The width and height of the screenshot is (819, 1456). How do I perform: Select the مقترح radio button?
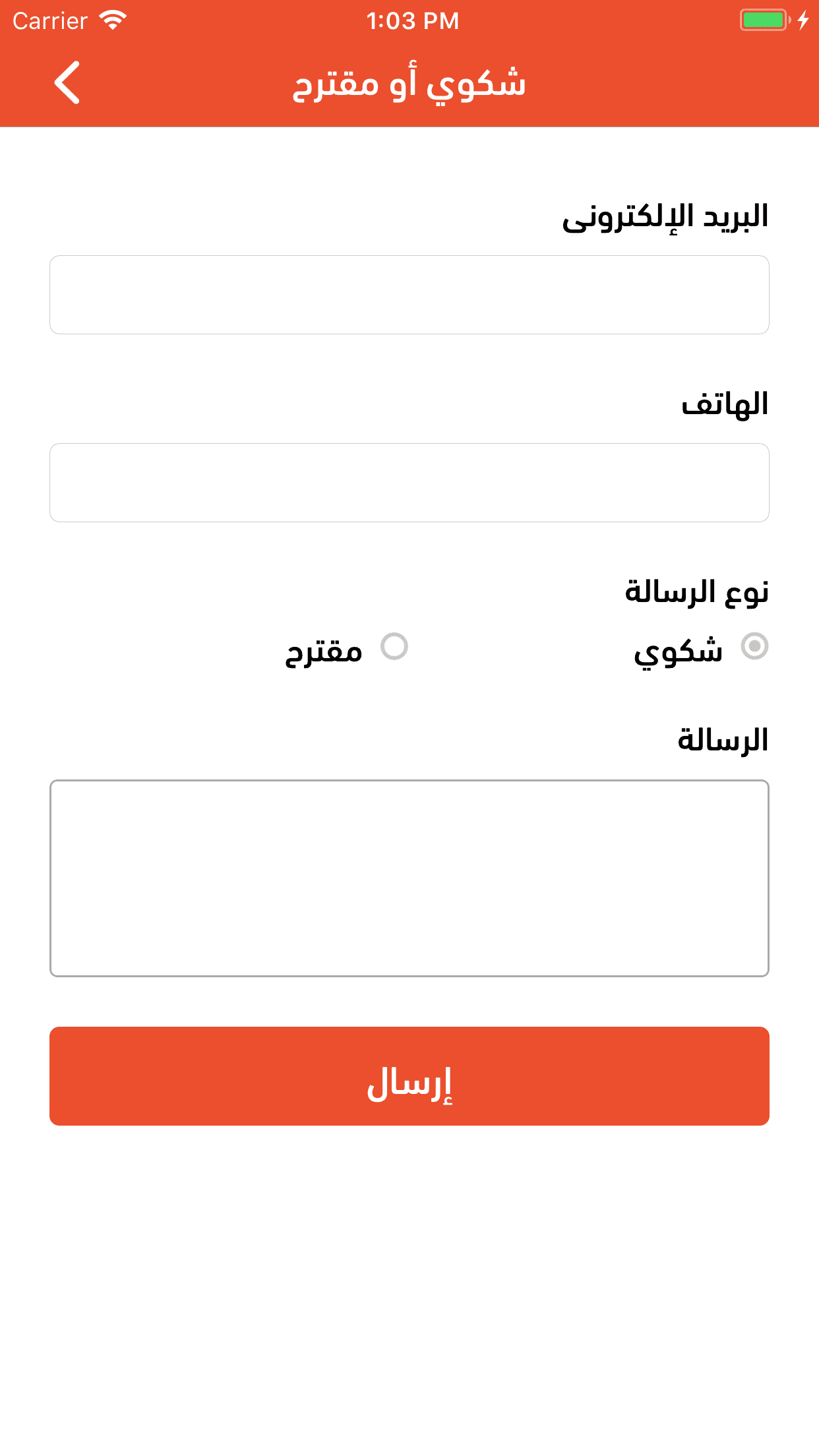394,646
